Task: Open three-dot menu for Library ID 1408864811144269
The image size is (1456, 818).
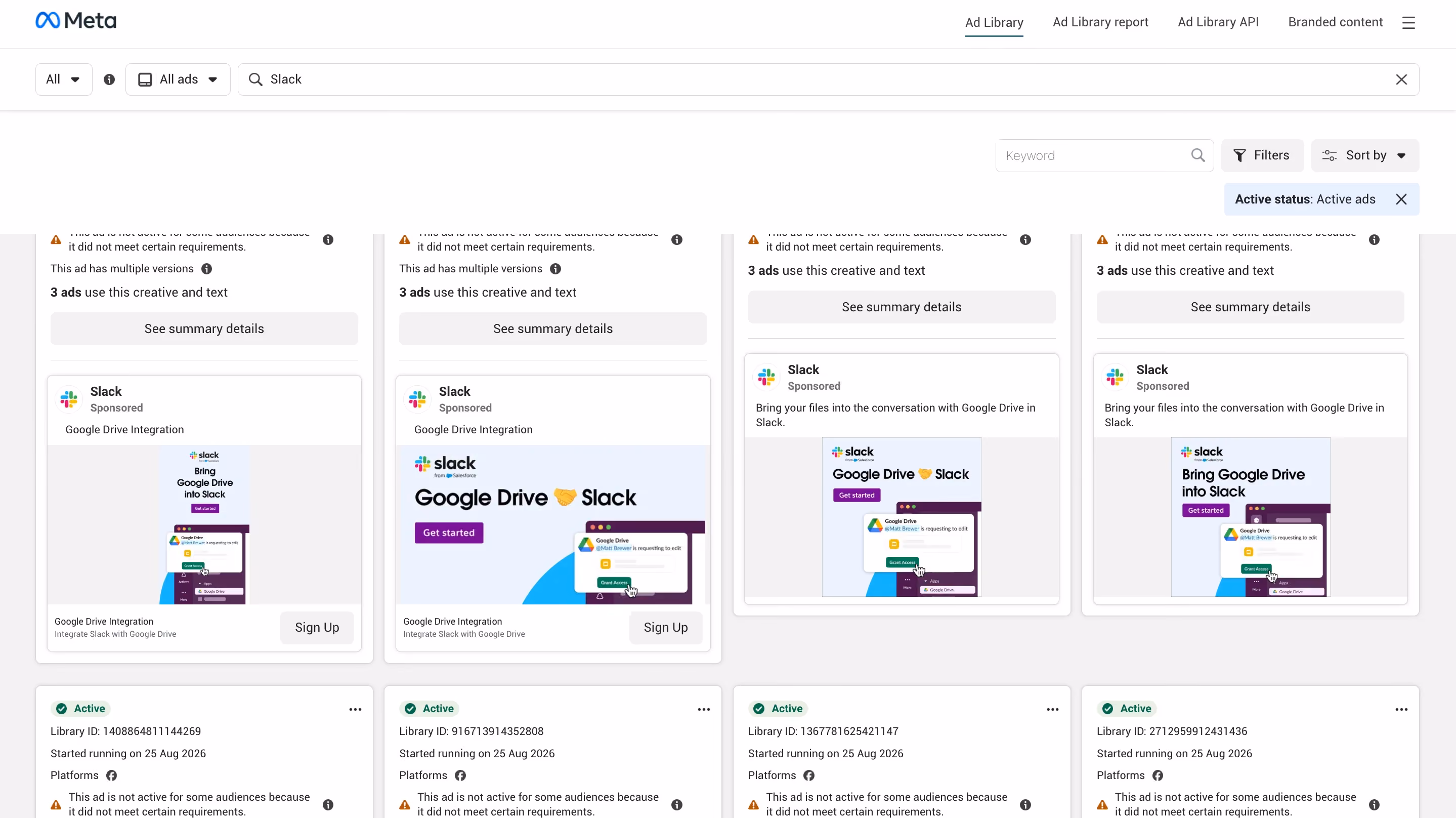Action: pyautogui.click(x=355, y=709)
